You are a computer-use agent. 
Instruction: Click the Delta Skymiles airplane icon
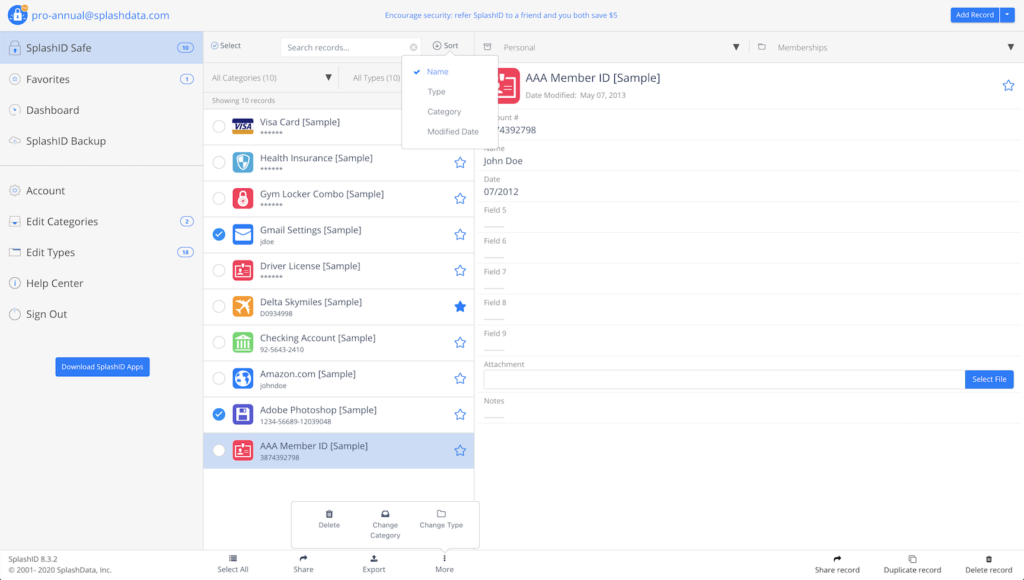coord(242,306)
